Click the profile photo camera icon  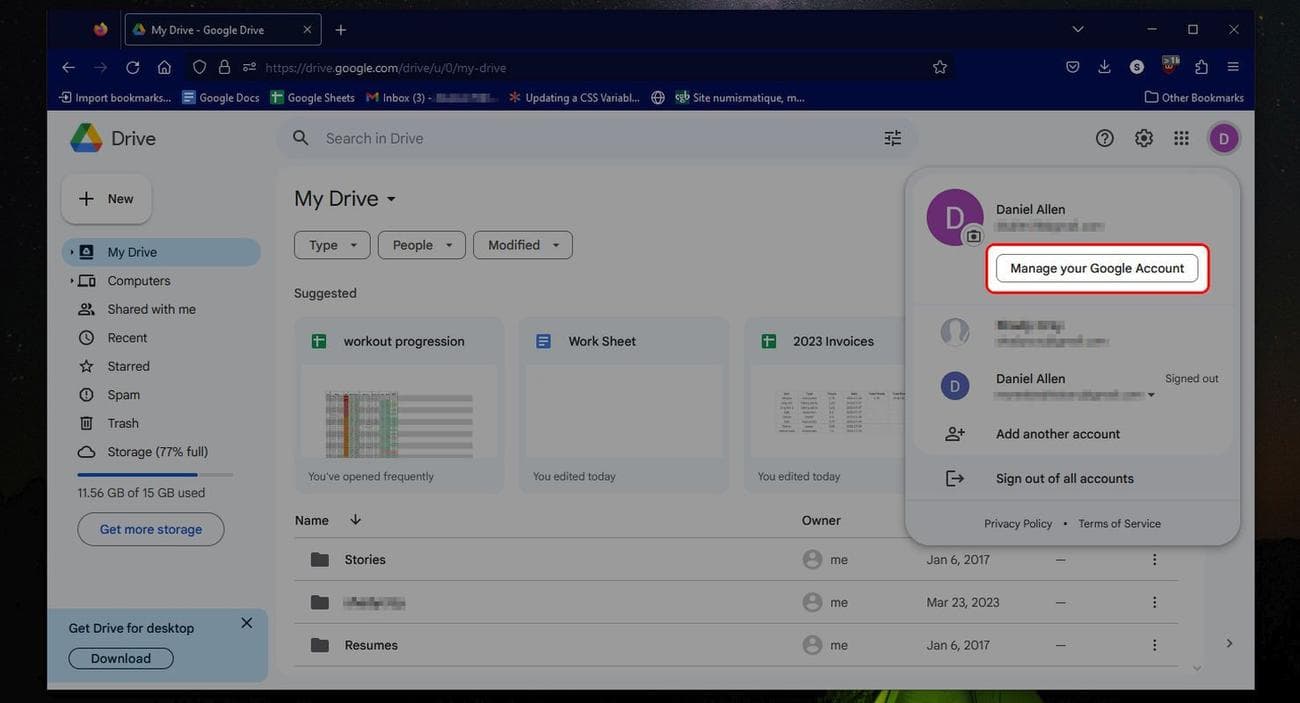point(973,237)
